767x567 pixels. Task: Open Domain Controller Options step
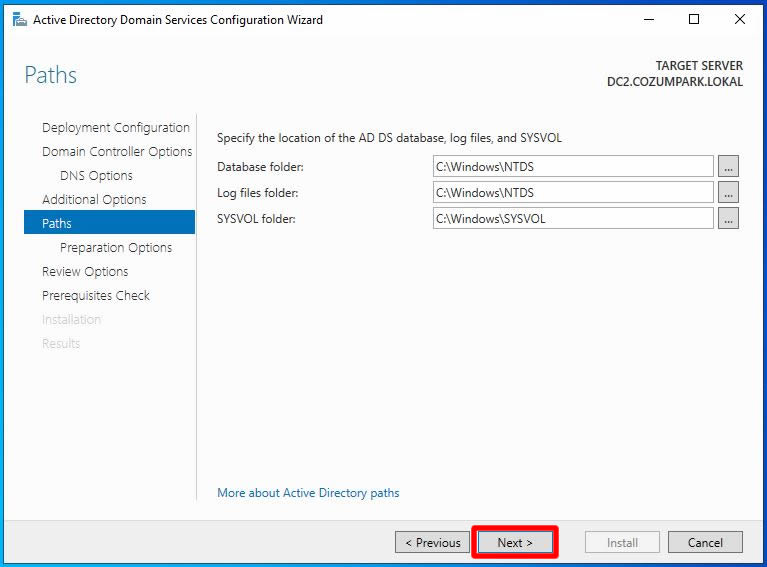pos(117,152)
